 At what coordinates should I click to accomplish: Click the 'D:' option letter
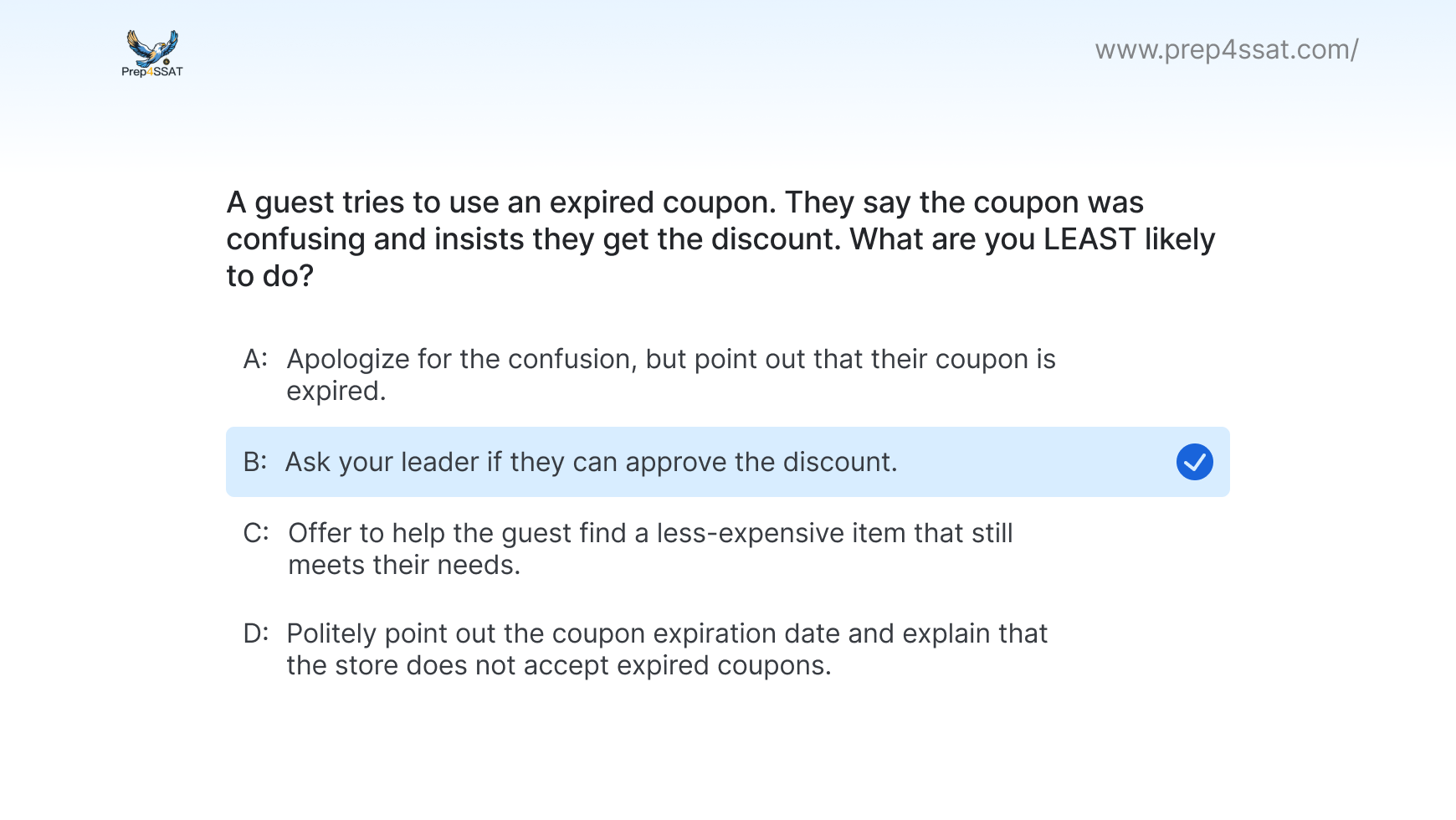(x=256, y=633)
